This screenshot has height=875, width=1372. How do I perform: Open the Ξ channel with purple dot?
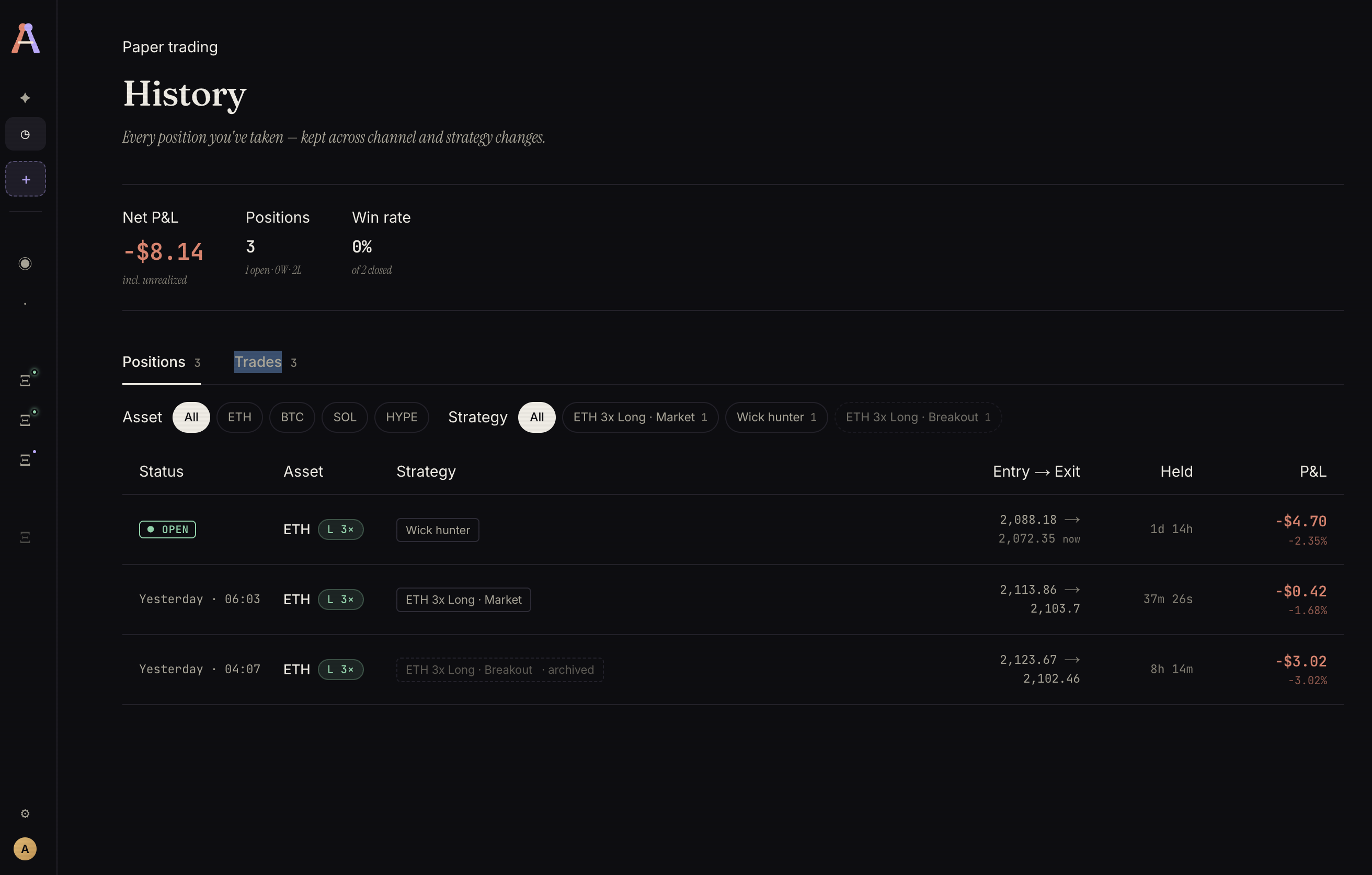pyautogui.click(x=26, y=460)
